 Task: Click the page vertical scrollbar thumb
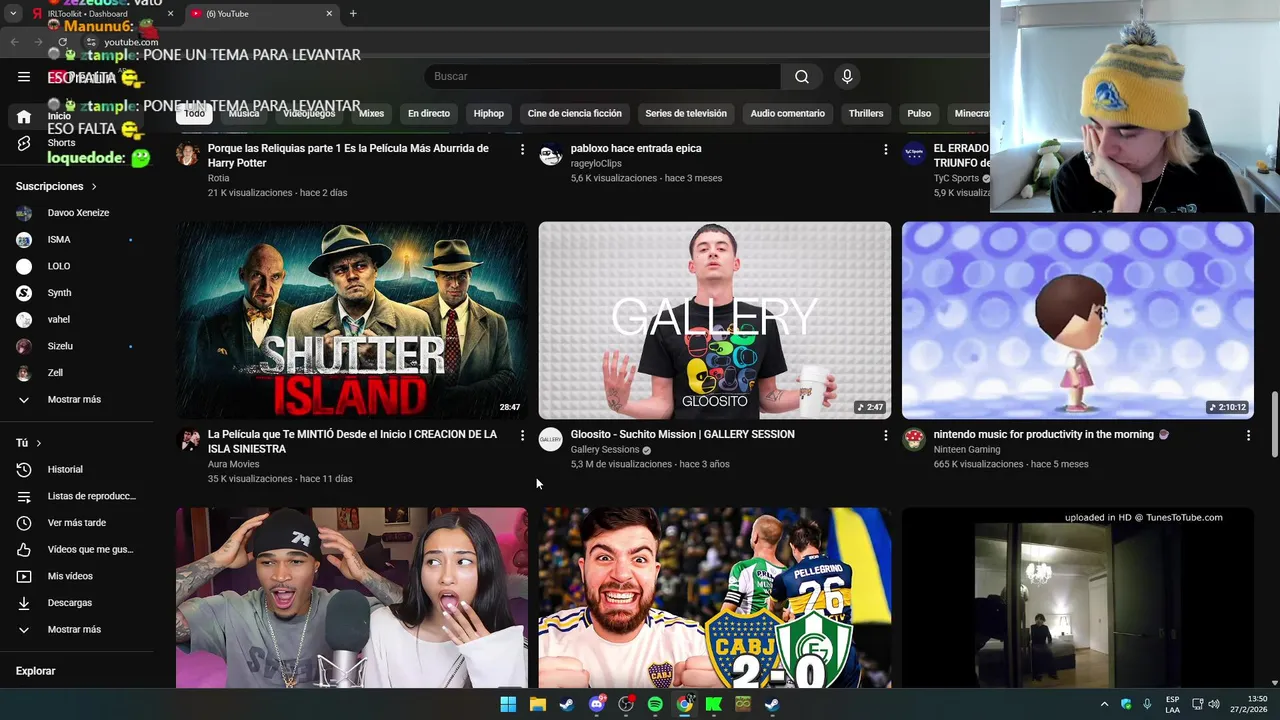coord(1274,425)
